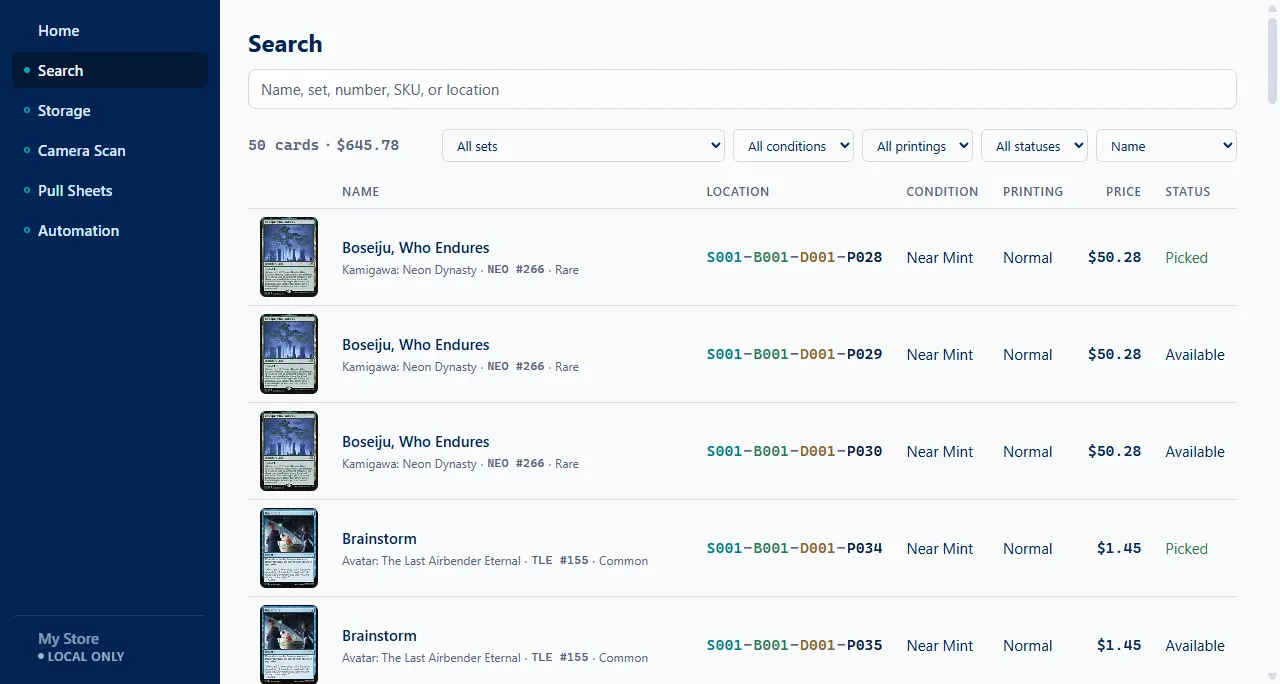Click Boseiju thumbnail in the P029 row
Viewport: 1280px width, 684px height.
coord(289,354)
